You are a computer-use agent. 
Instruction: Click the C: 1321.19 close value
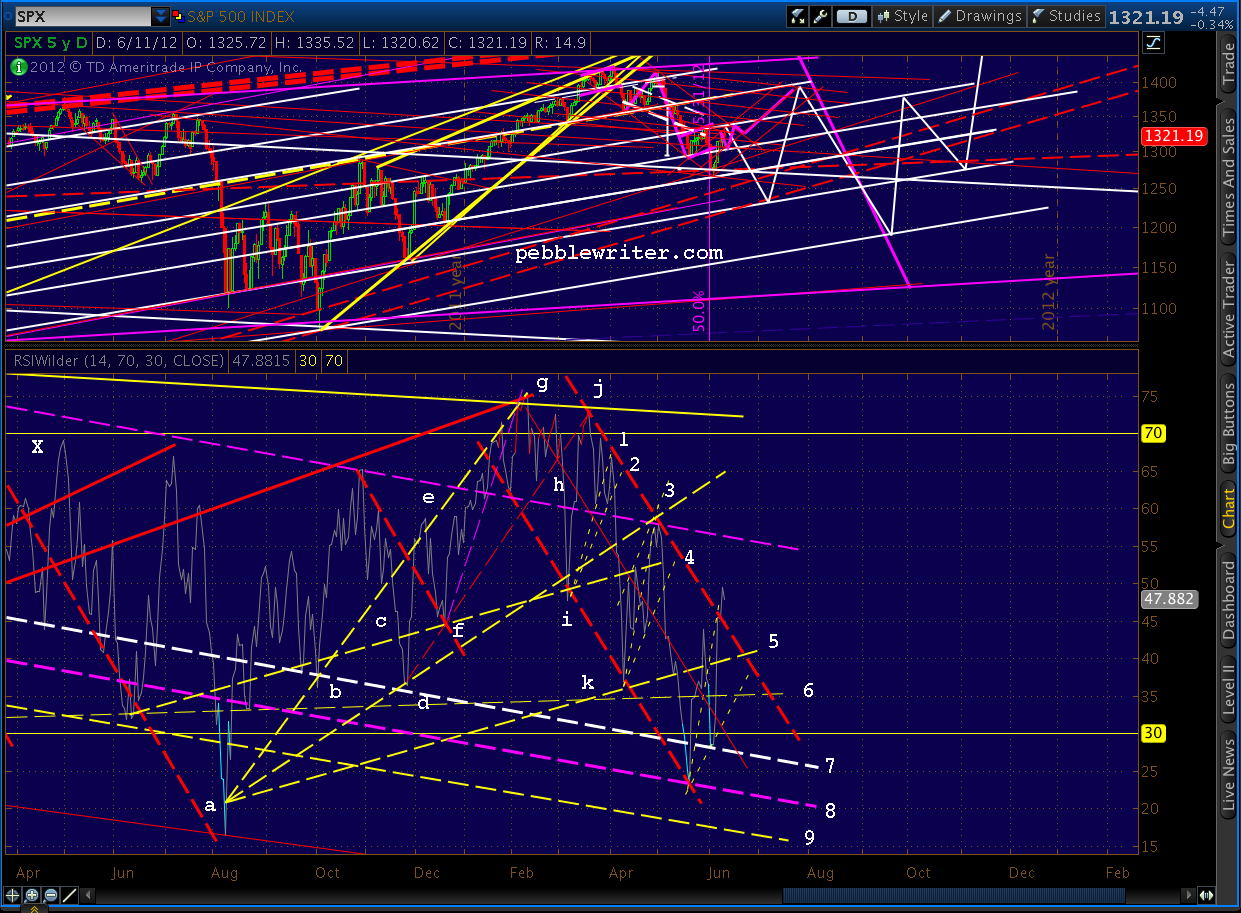point(487,43)
